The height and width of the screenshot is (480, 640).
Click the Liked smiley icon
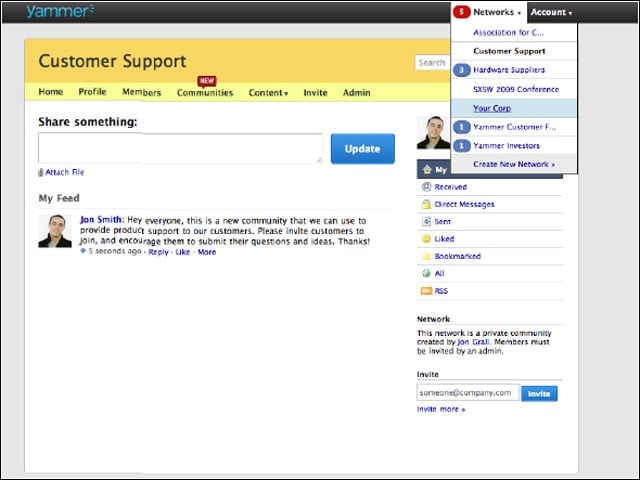[x=426, y=239]
